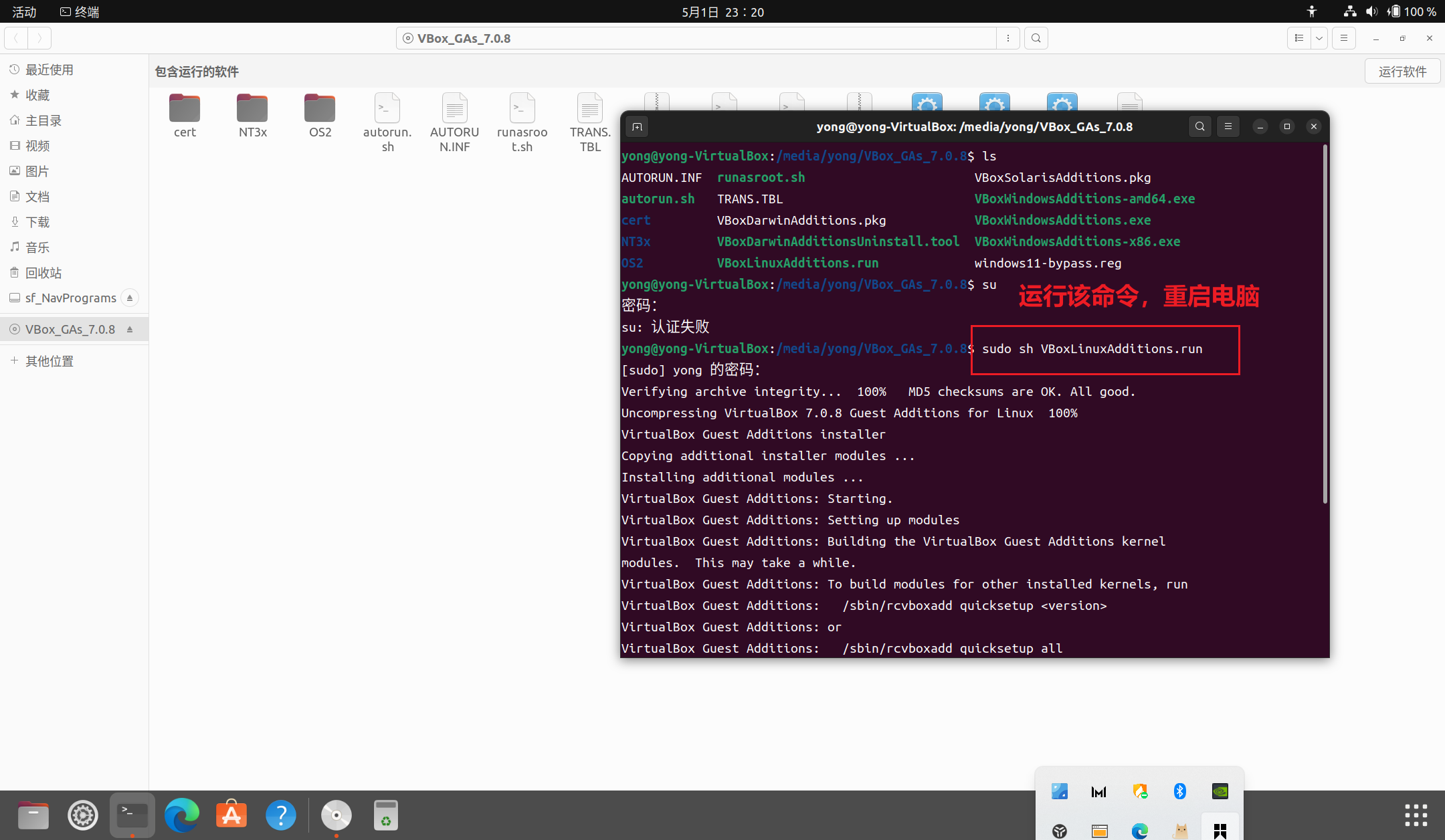Show all applications grid
1445x840 pixels.
click(1416, 815)
